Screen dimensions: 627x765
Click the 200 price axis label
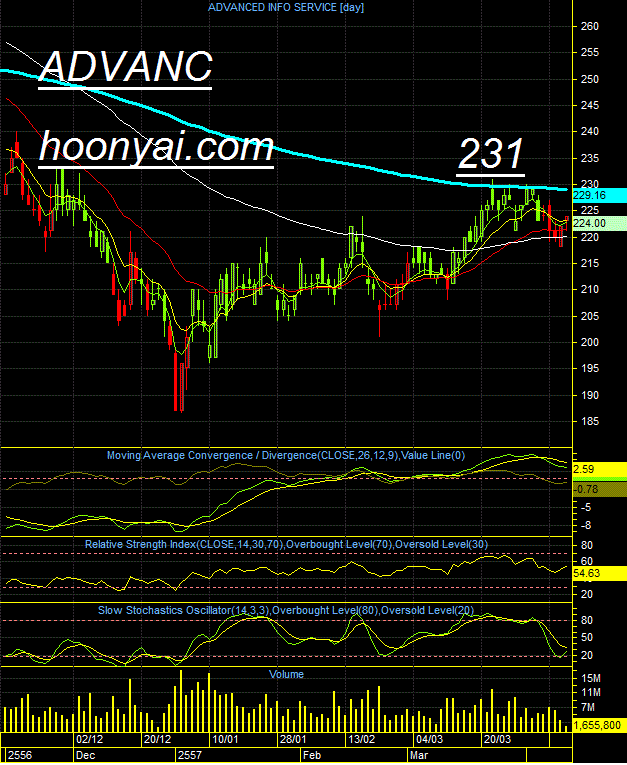[590, 342]
